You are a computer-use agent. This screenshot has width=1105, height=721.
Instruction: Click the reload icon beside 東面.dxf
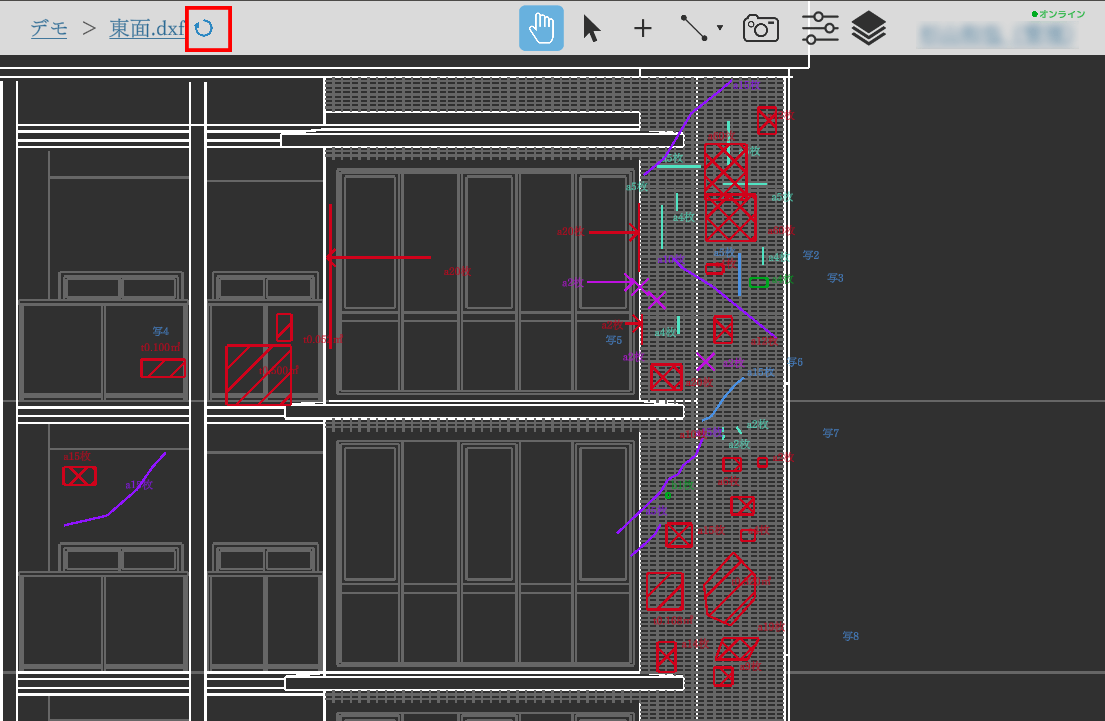[204, 28]
